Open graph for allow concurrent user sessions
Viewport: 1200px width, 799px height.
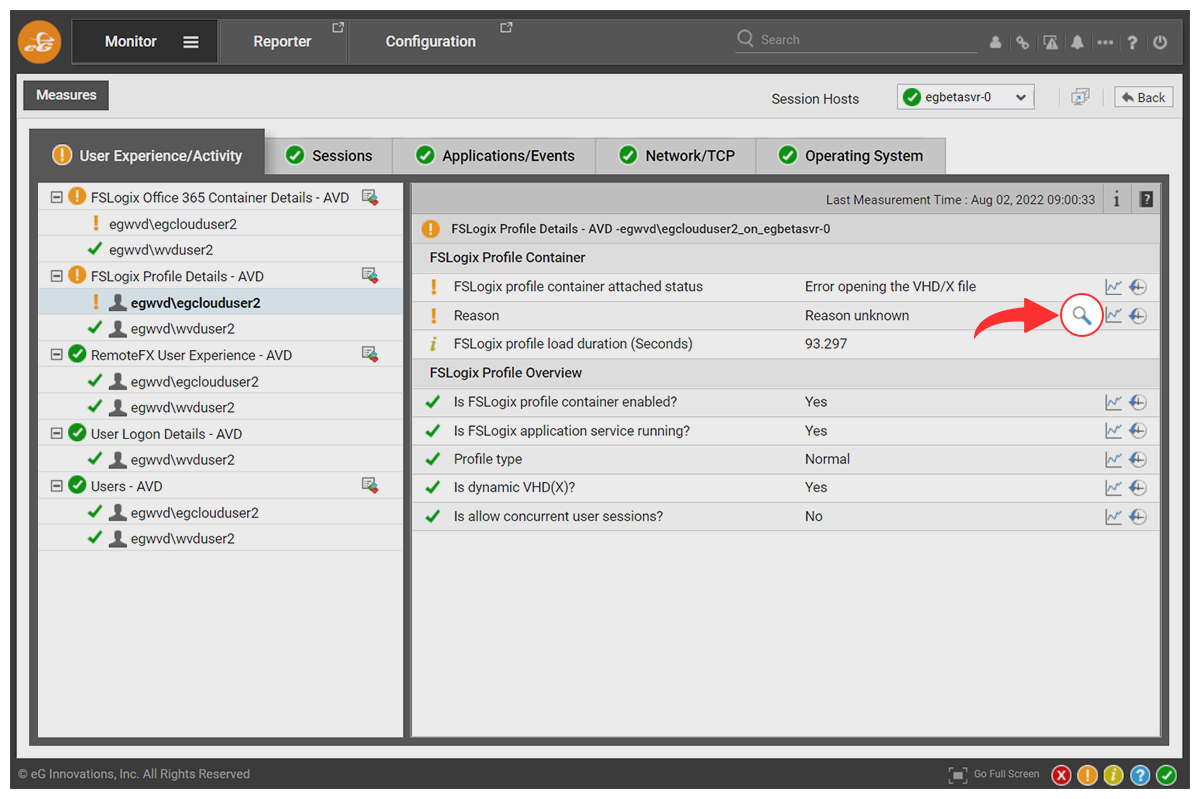(x=1114, y=516)
